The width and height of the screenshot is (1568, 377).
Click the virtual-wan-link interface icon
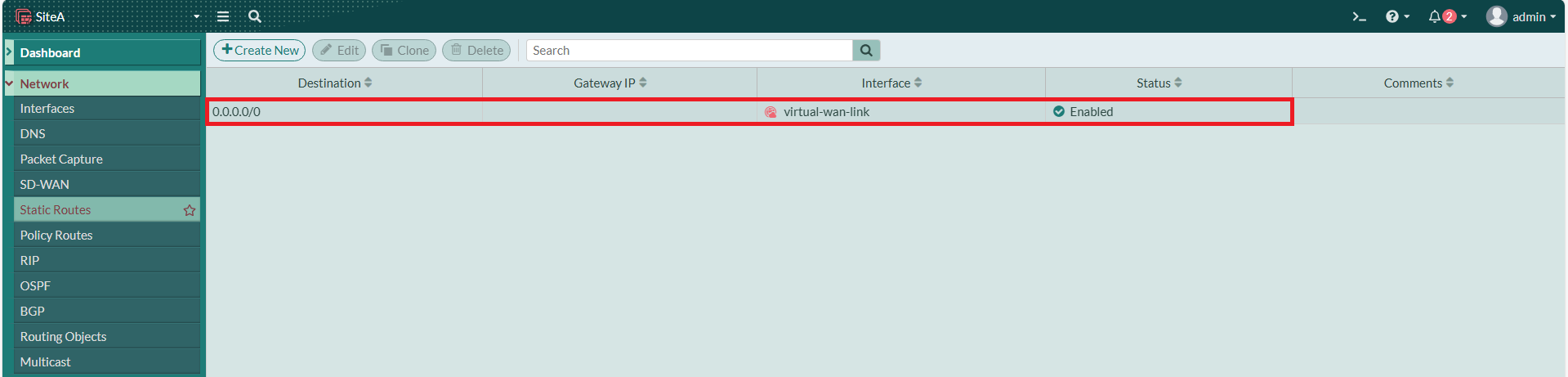pyautogui.click(x=771, y=112)
